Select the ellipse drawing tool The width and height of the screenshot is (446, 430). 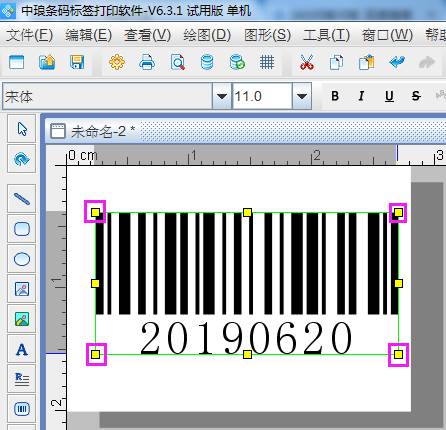pyautogui.click(x=22, y=259)
